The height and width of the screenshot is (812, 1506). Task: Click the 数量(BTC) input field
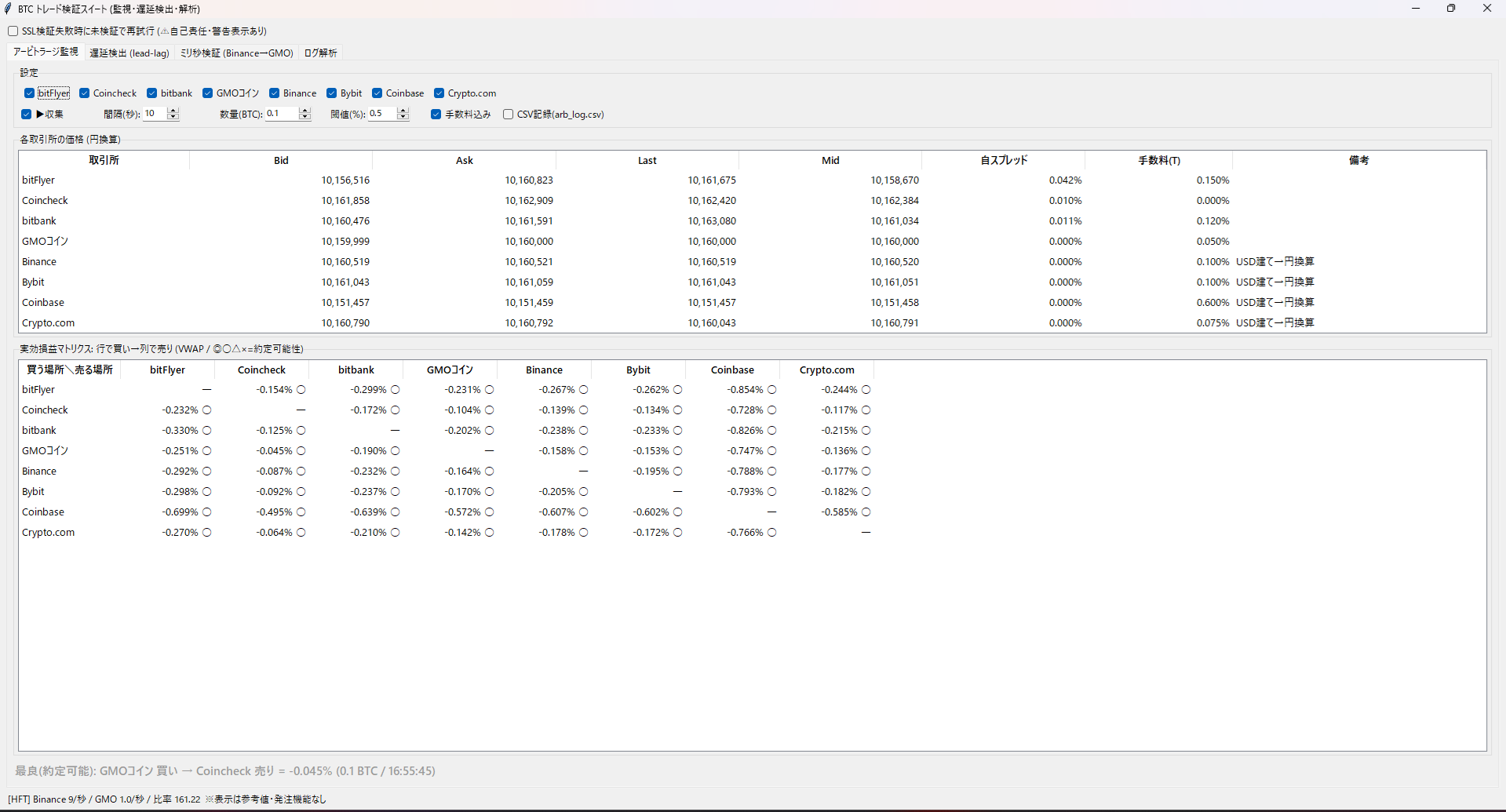coord(283,114)
